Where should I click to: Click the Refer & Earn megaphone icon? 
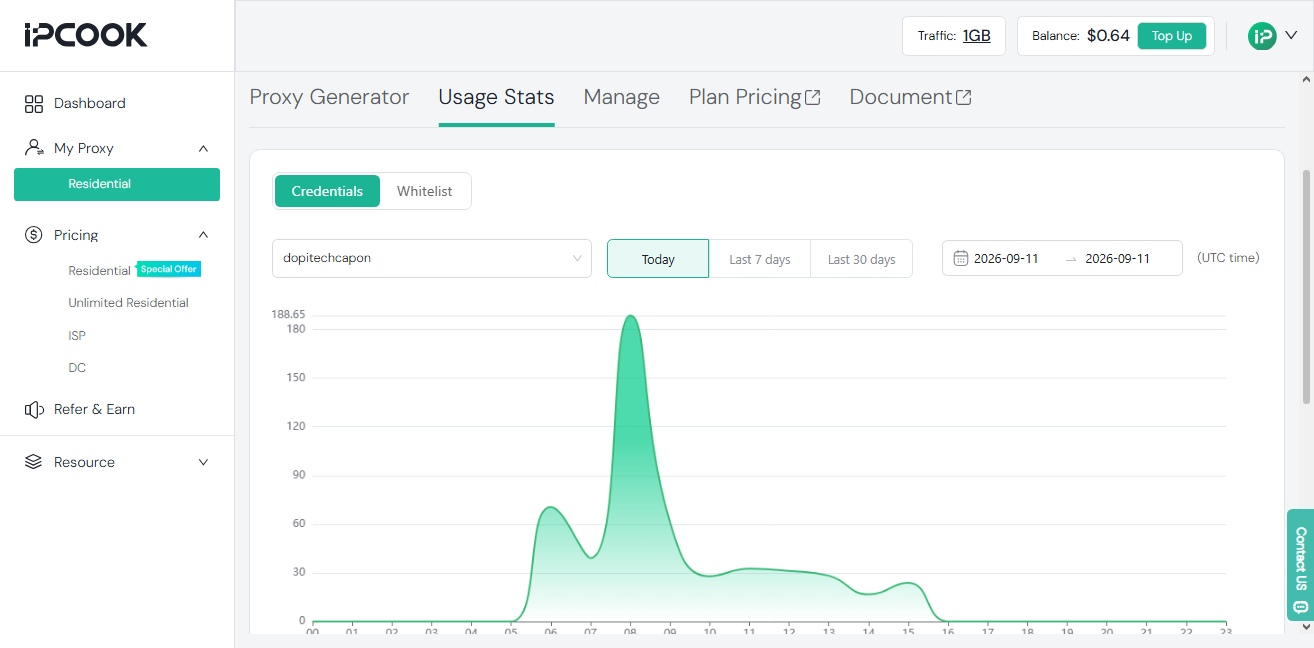tap(34, 409)
